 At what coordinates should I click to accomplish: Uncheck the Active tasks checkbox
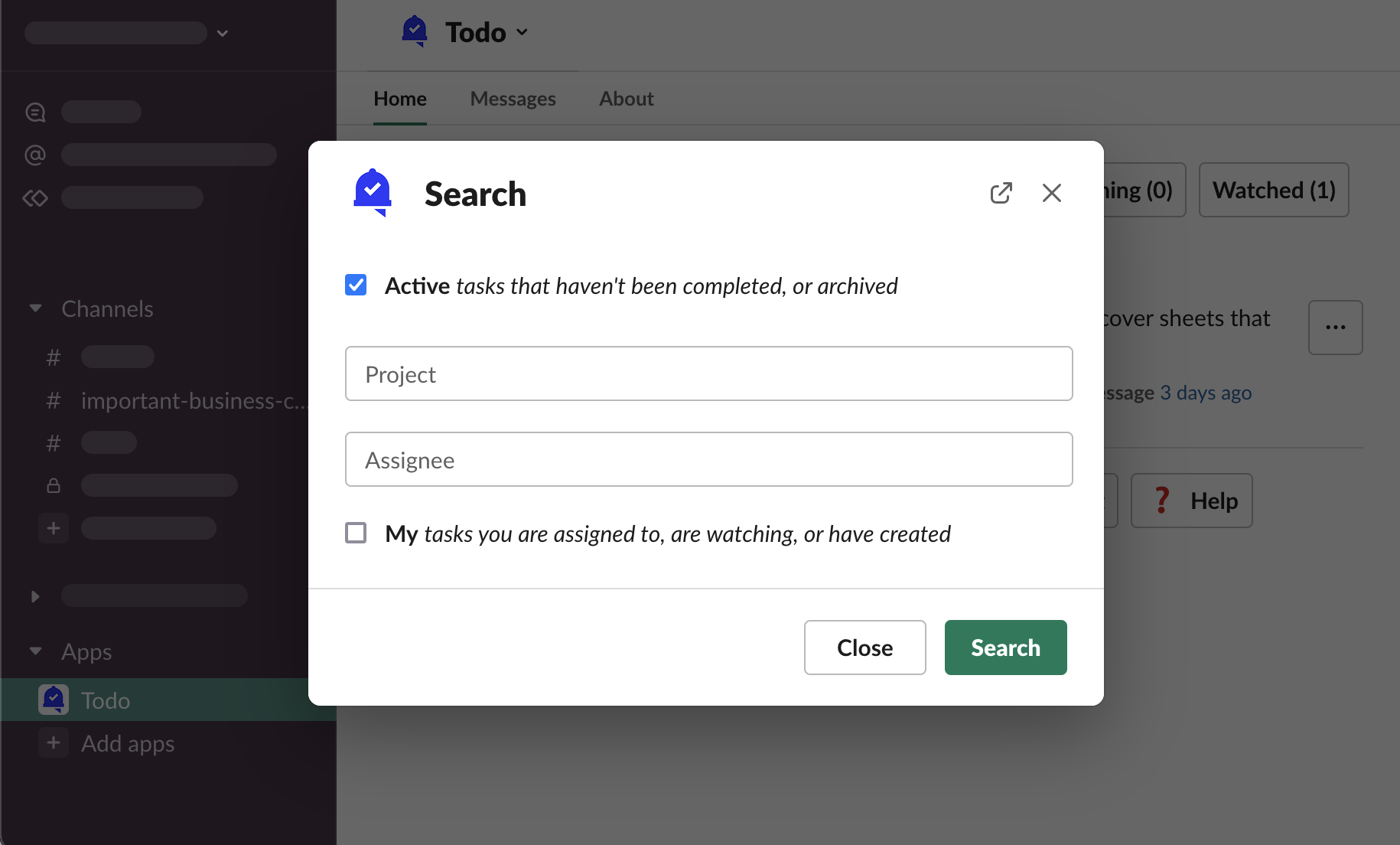356,285
